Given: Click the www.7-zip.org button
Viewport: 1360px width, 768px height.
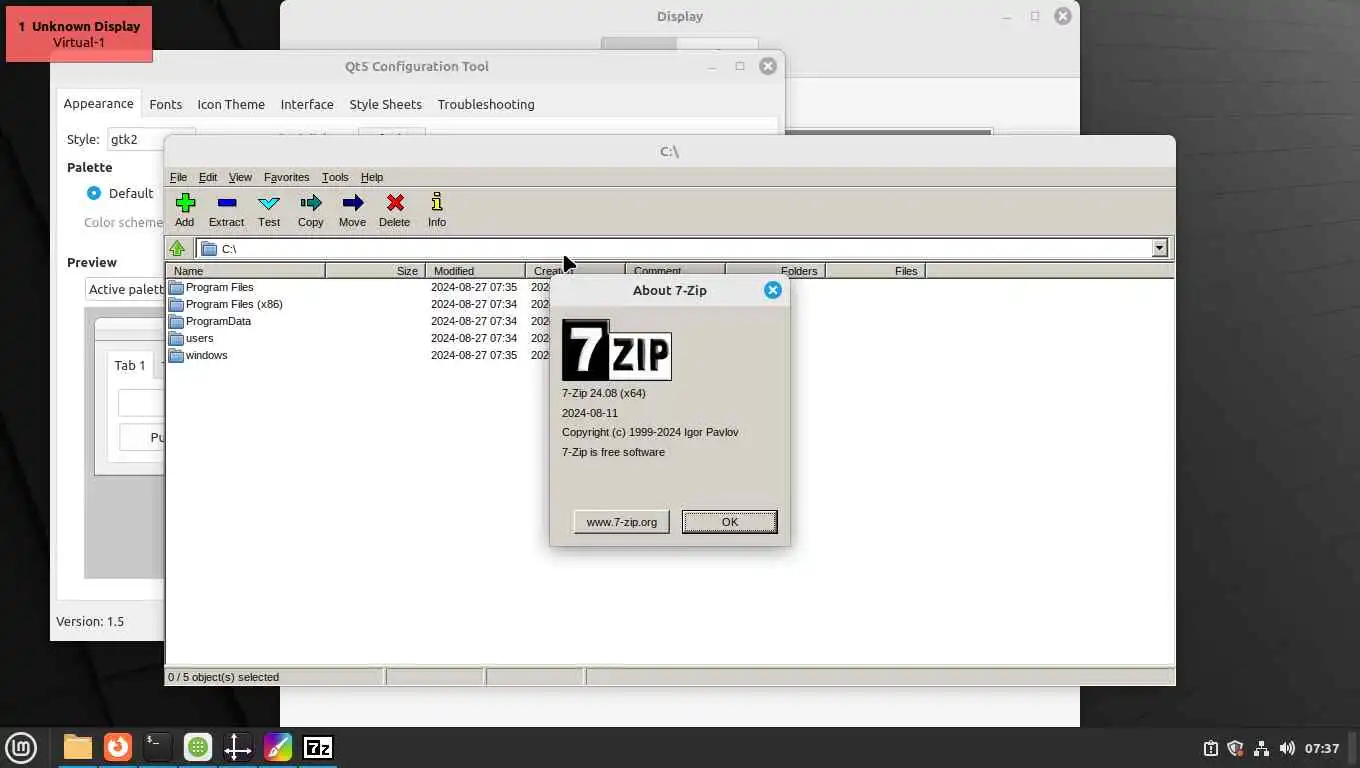Looking at the screenshot, I should pos(622,522).
